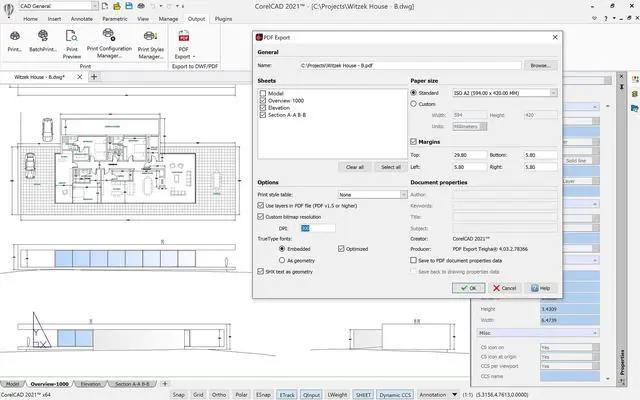Open the CS icon at origin dropdown
The image size is (640, 400).
coord(596,357)
